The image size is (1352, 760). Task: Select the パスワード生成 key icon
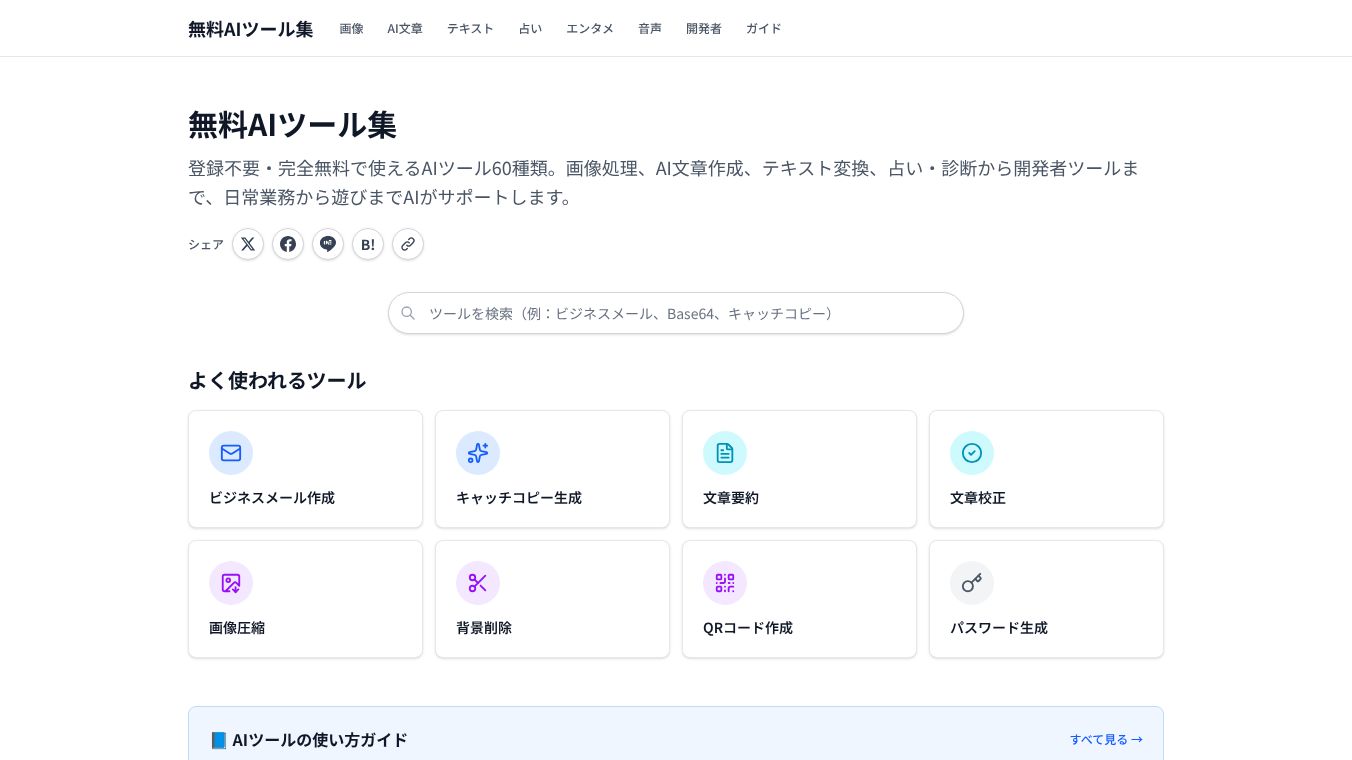[972, 583]
